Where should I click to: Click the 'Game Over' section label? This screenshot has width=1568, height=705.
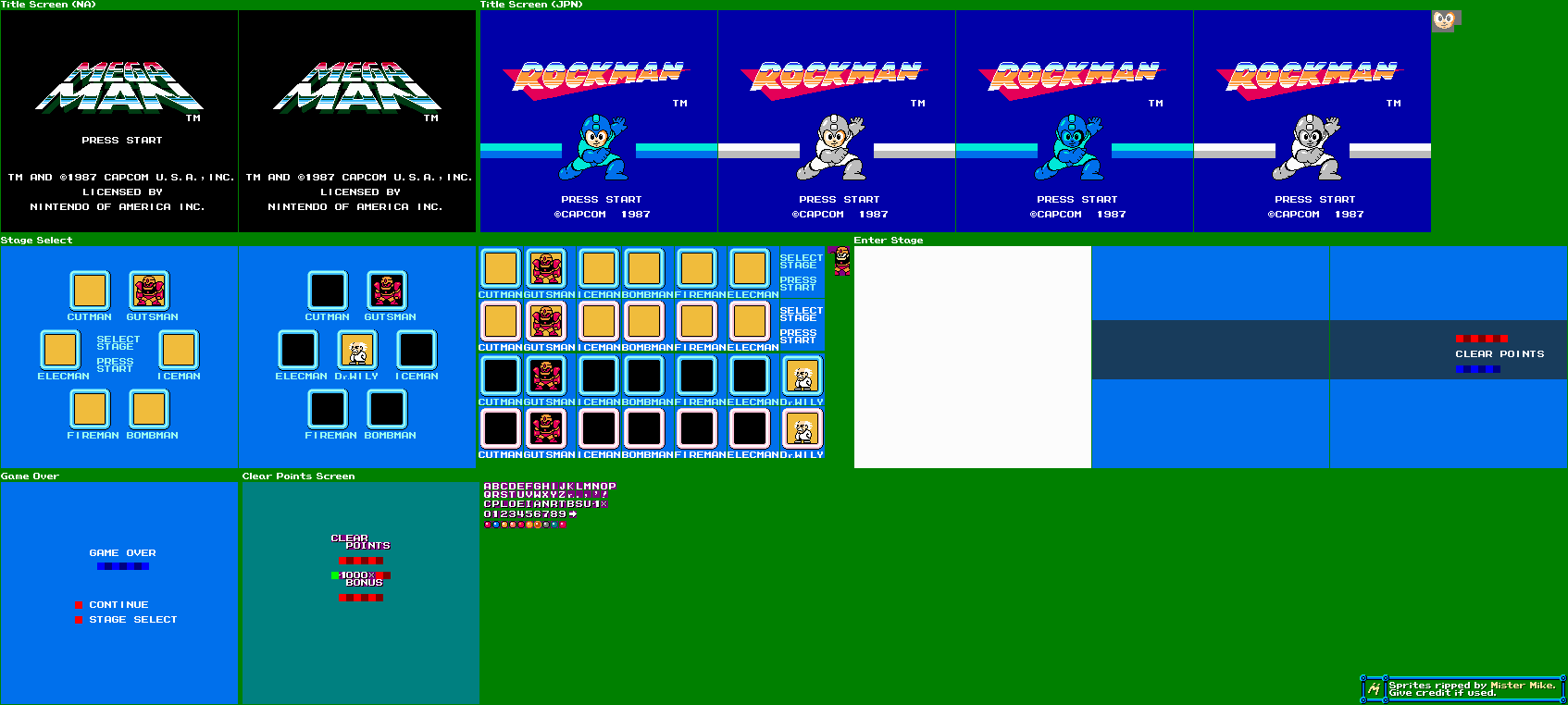click(x=30, y=476)
